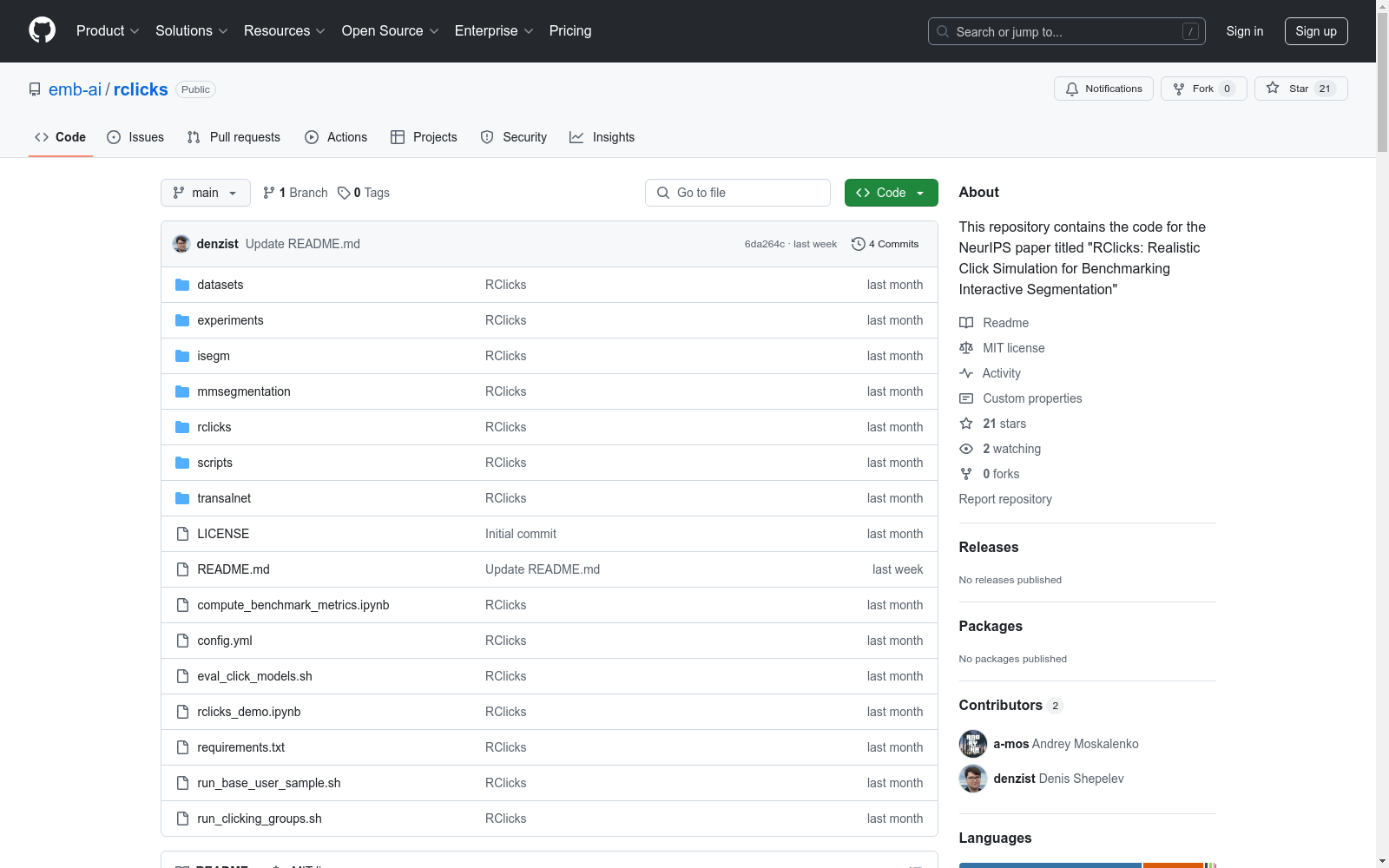Click the transalnet folder icon
1389x868 pixels.
pyautogui.click(x=182, y=498)
